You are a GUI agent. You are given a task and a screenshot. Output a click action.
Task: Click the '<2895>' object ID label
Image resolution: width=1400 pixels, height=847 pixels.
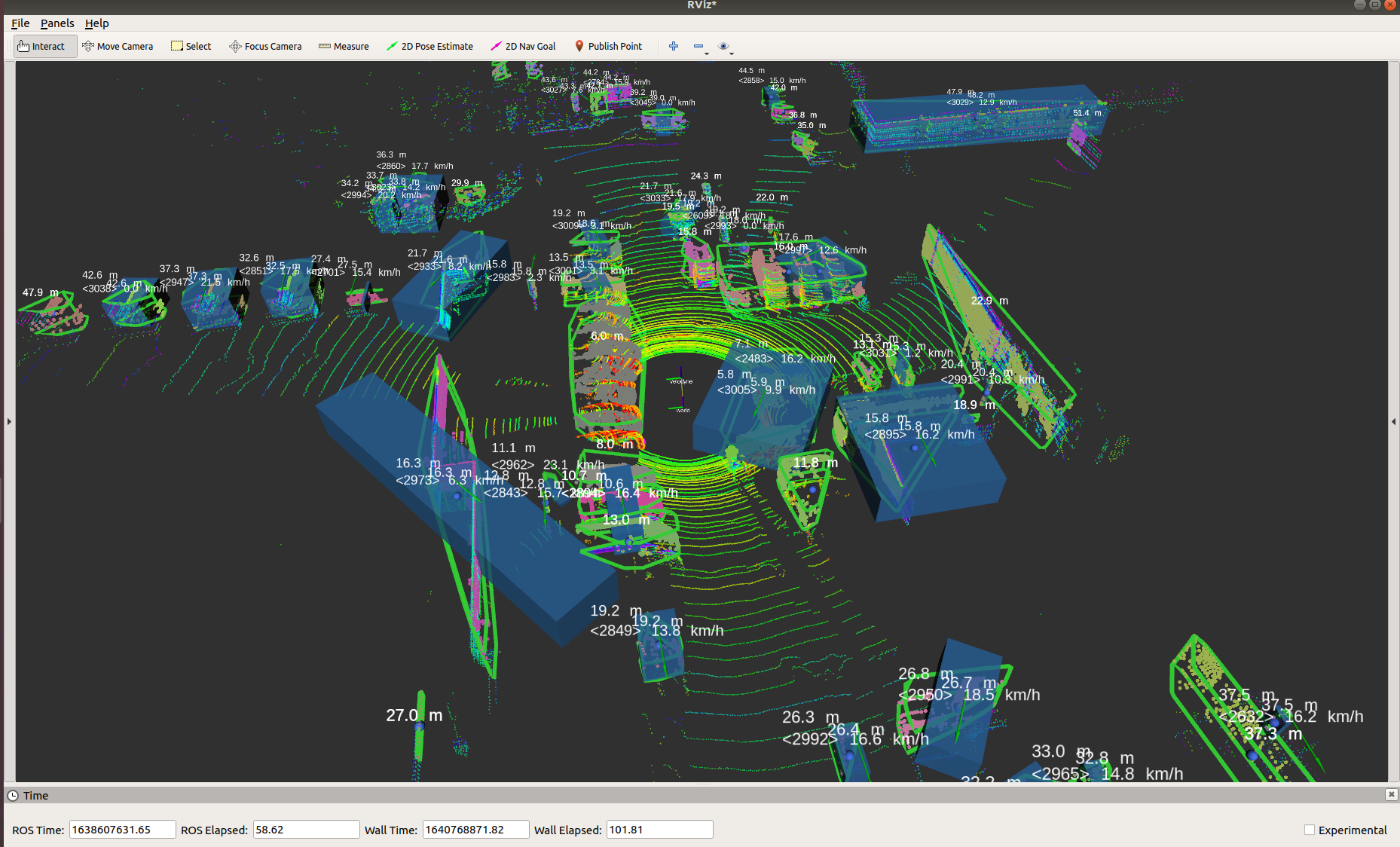pyautogui.click(x=885, y=434)
